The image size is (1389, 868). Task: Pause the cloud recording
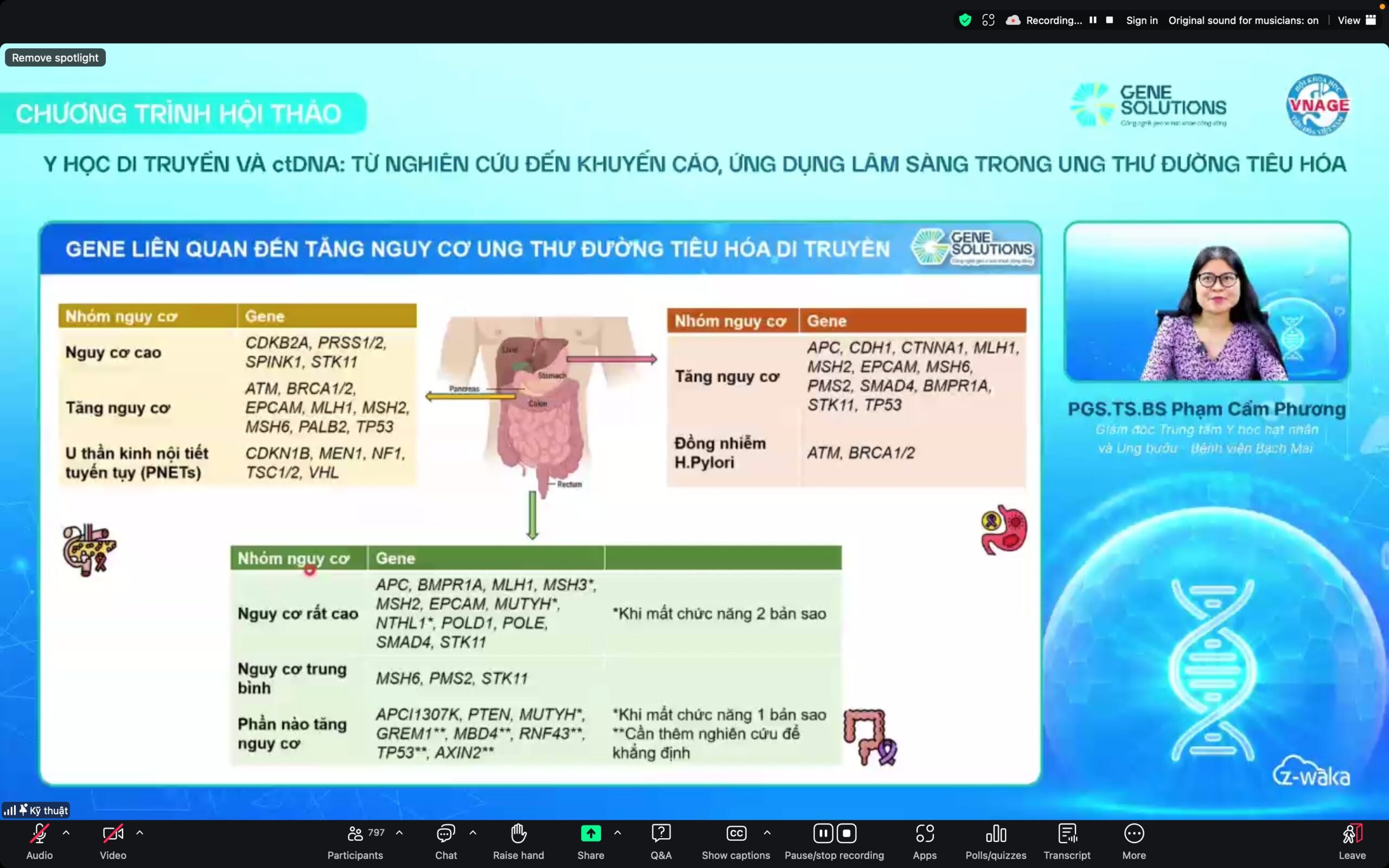tap(823, 833)
